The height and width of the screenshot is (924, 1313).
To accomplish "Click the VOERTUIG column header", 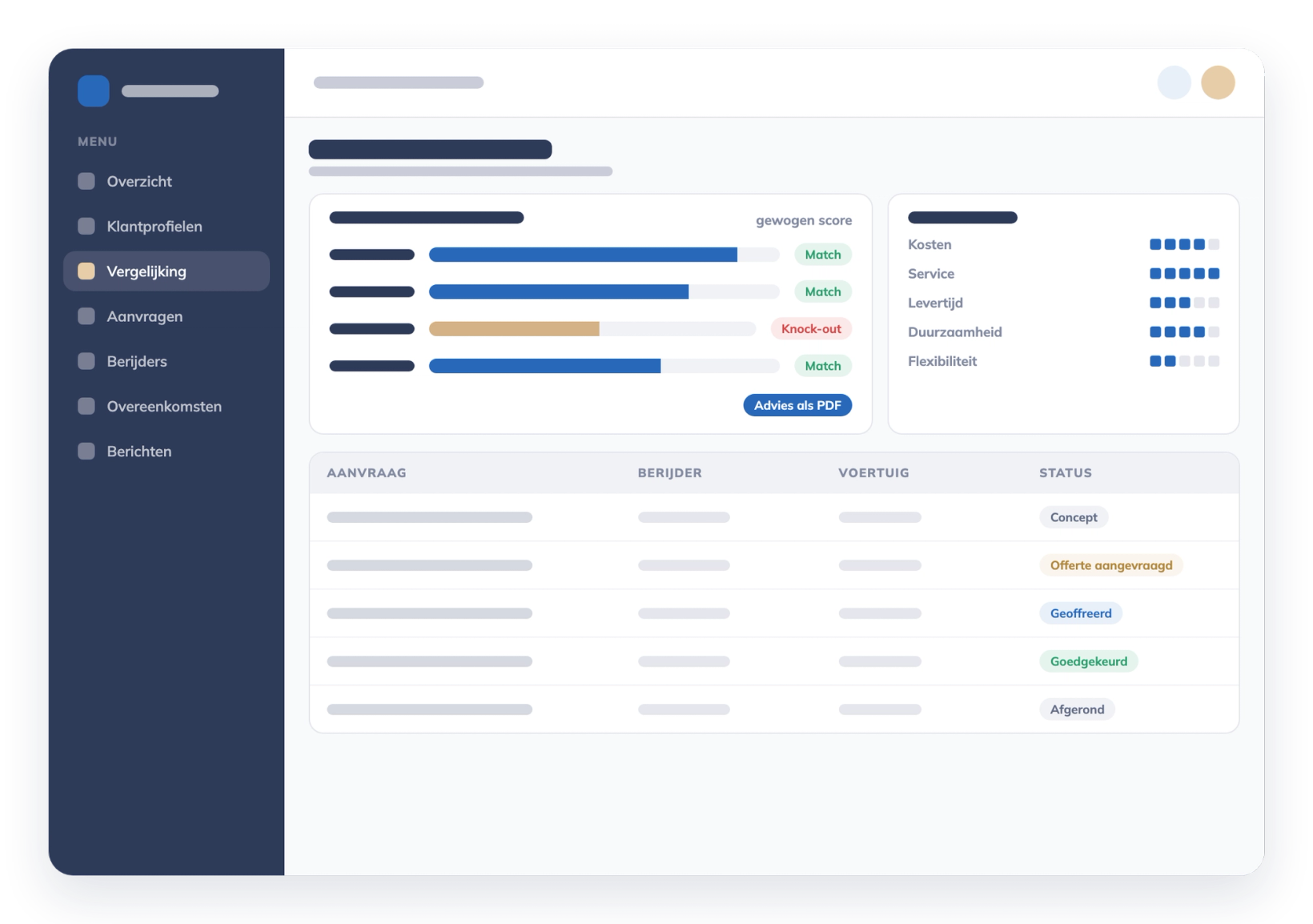I will [873, 472].
